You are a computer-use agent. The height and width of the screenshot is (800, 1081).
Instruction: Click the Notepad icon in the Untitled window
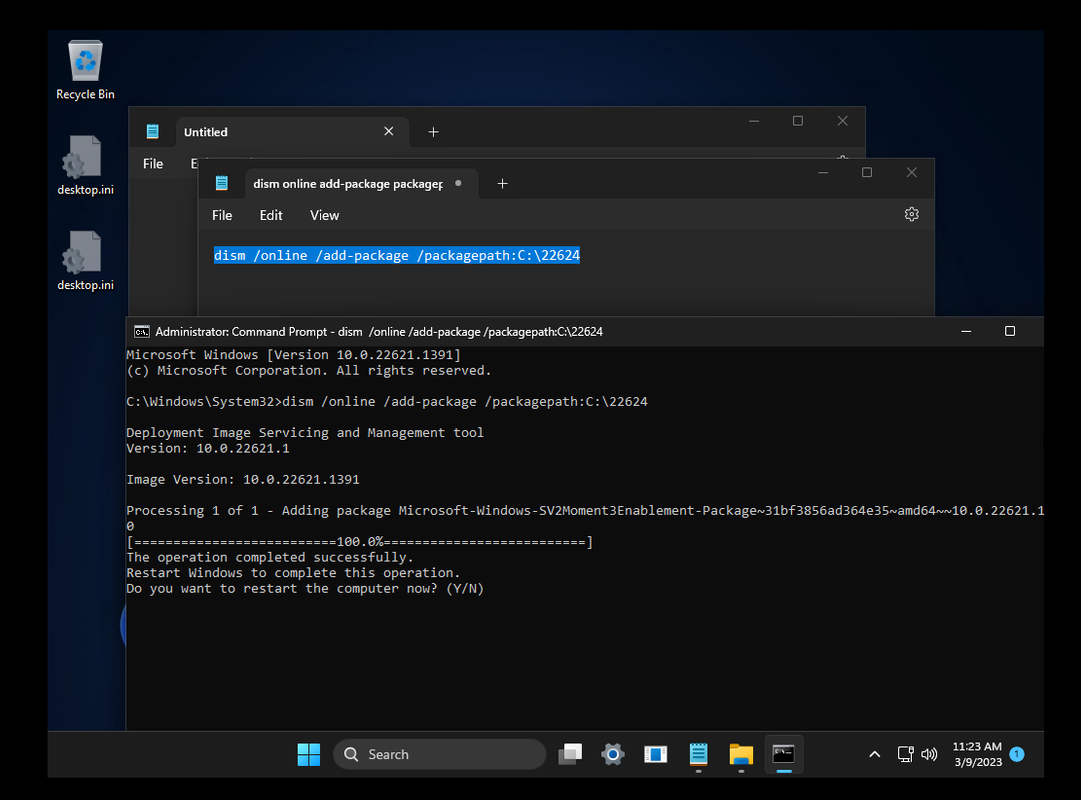point(153,131)
